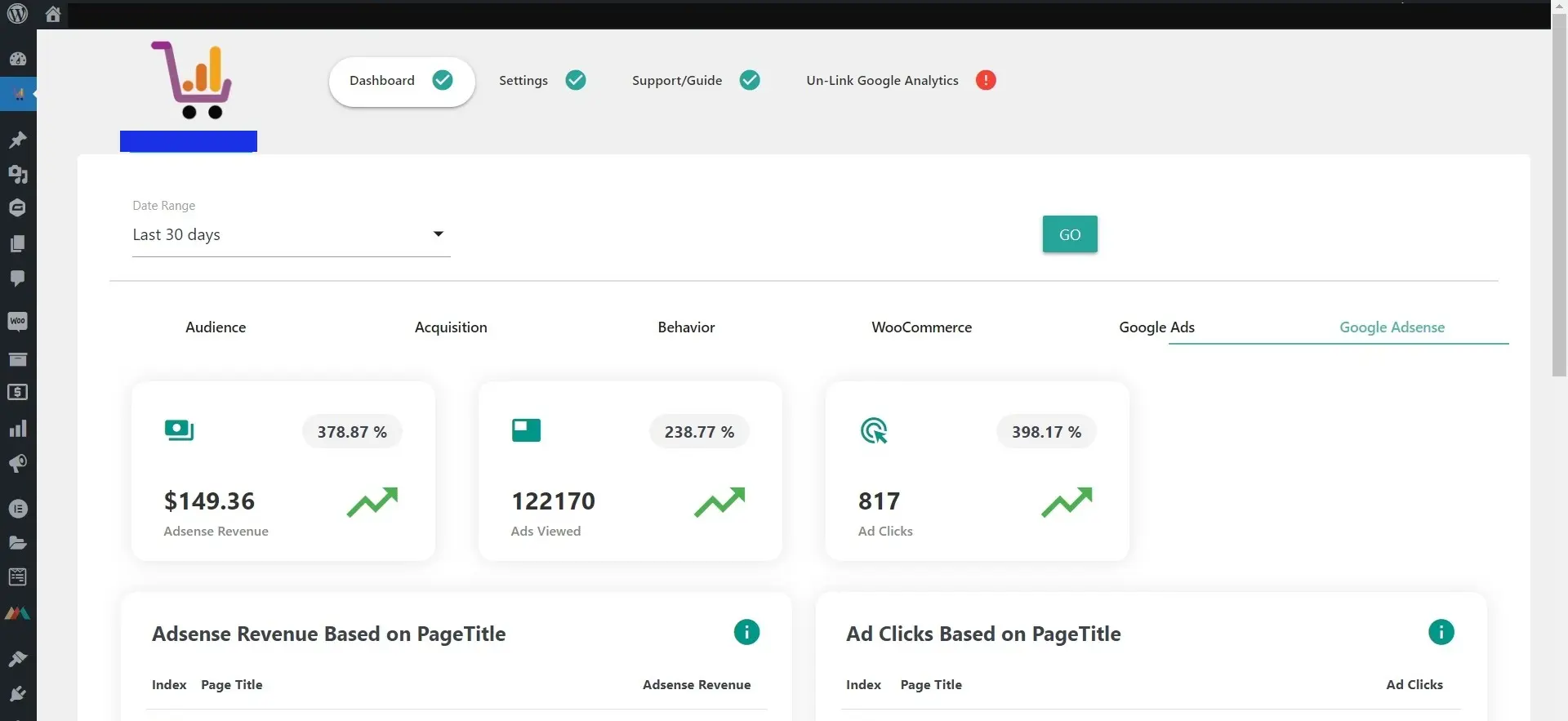The width and height of the screenshot is (1568, 721).
Task: Click the Ad Clicks cursor icon
Action: [x=874, y=430]
